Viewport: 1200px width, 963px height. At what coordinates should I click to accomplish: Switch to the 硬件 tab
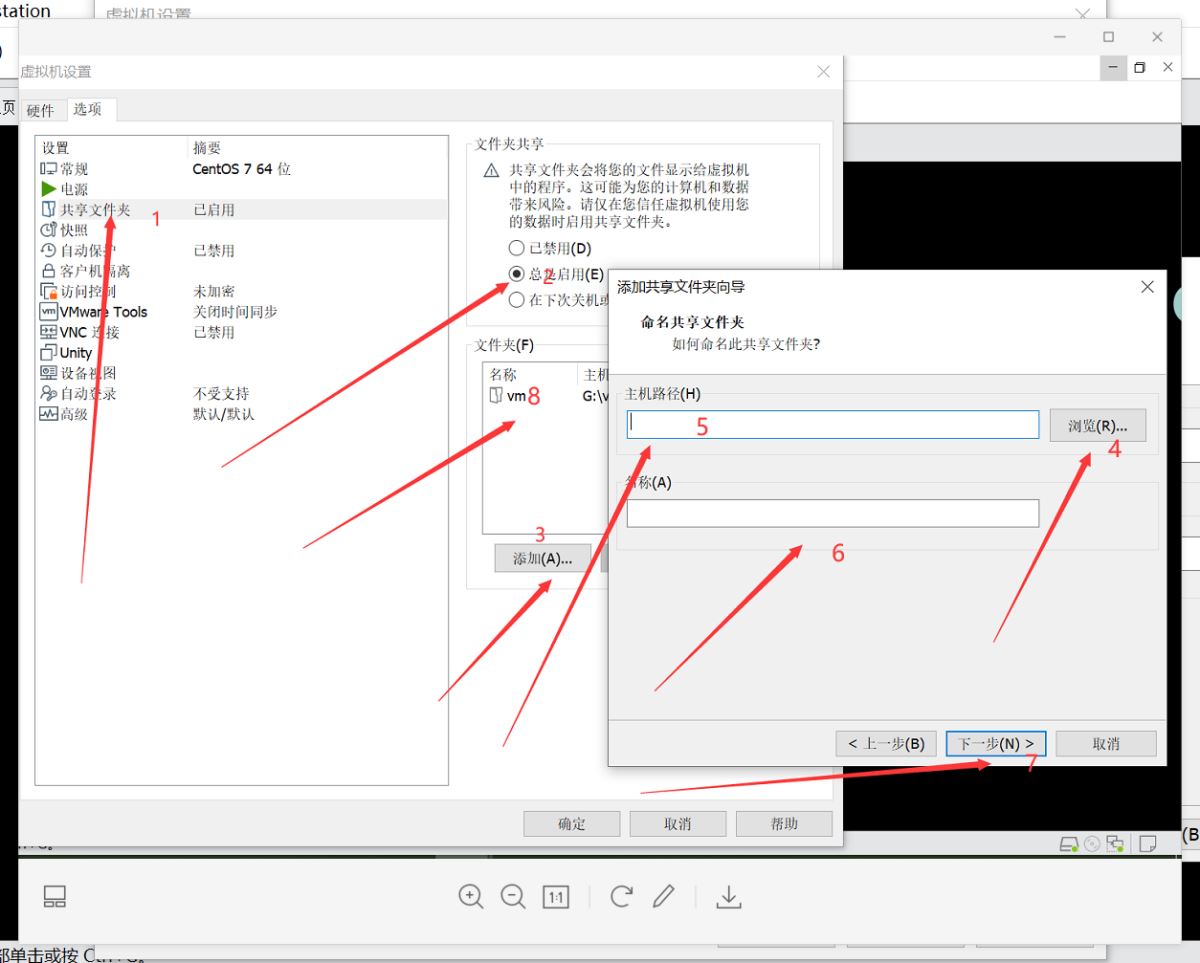(x=41, y=110)
